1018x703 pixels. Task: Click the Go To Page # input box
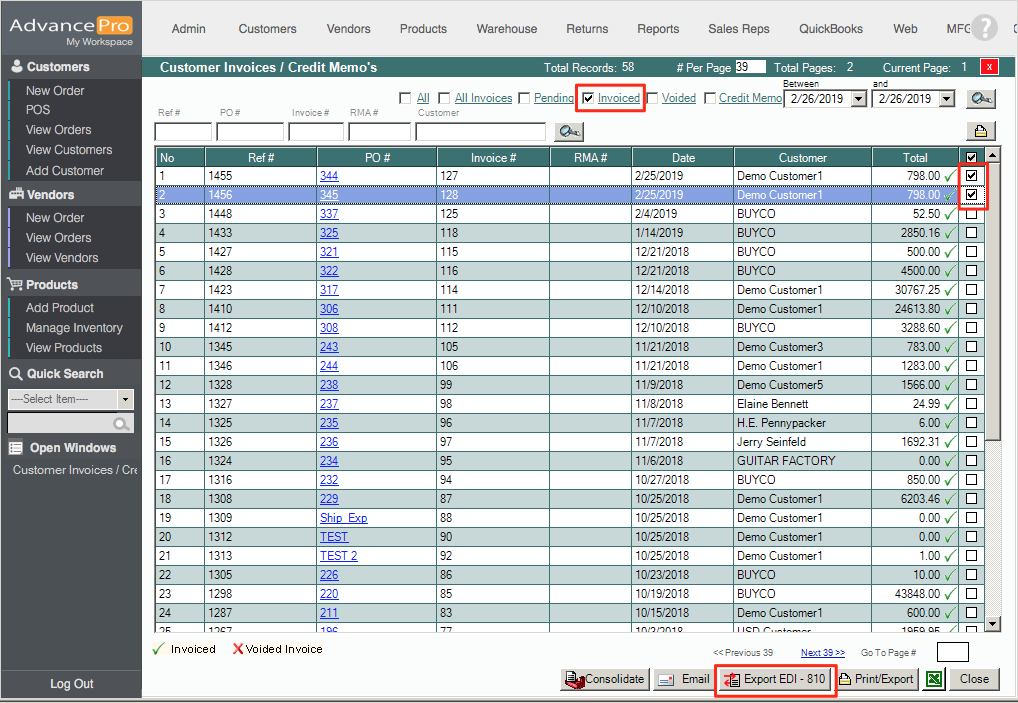click(x=952, y=652)
